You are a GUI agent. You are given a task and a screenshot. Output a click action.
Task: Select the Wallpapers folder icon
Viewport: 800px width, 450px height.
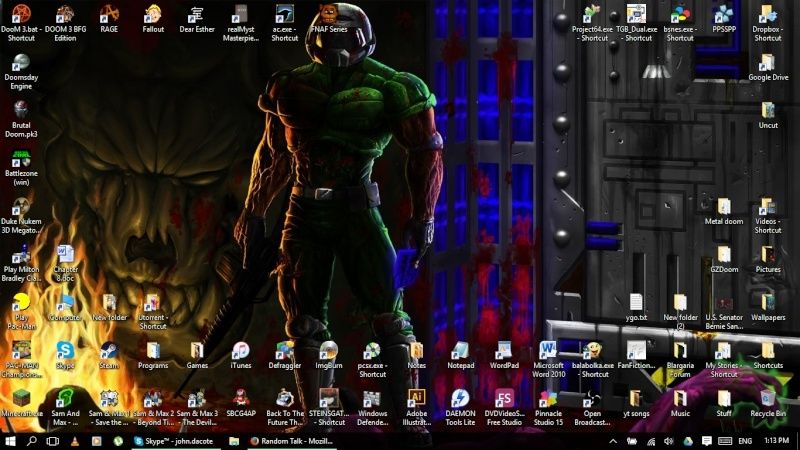point(768,302)
